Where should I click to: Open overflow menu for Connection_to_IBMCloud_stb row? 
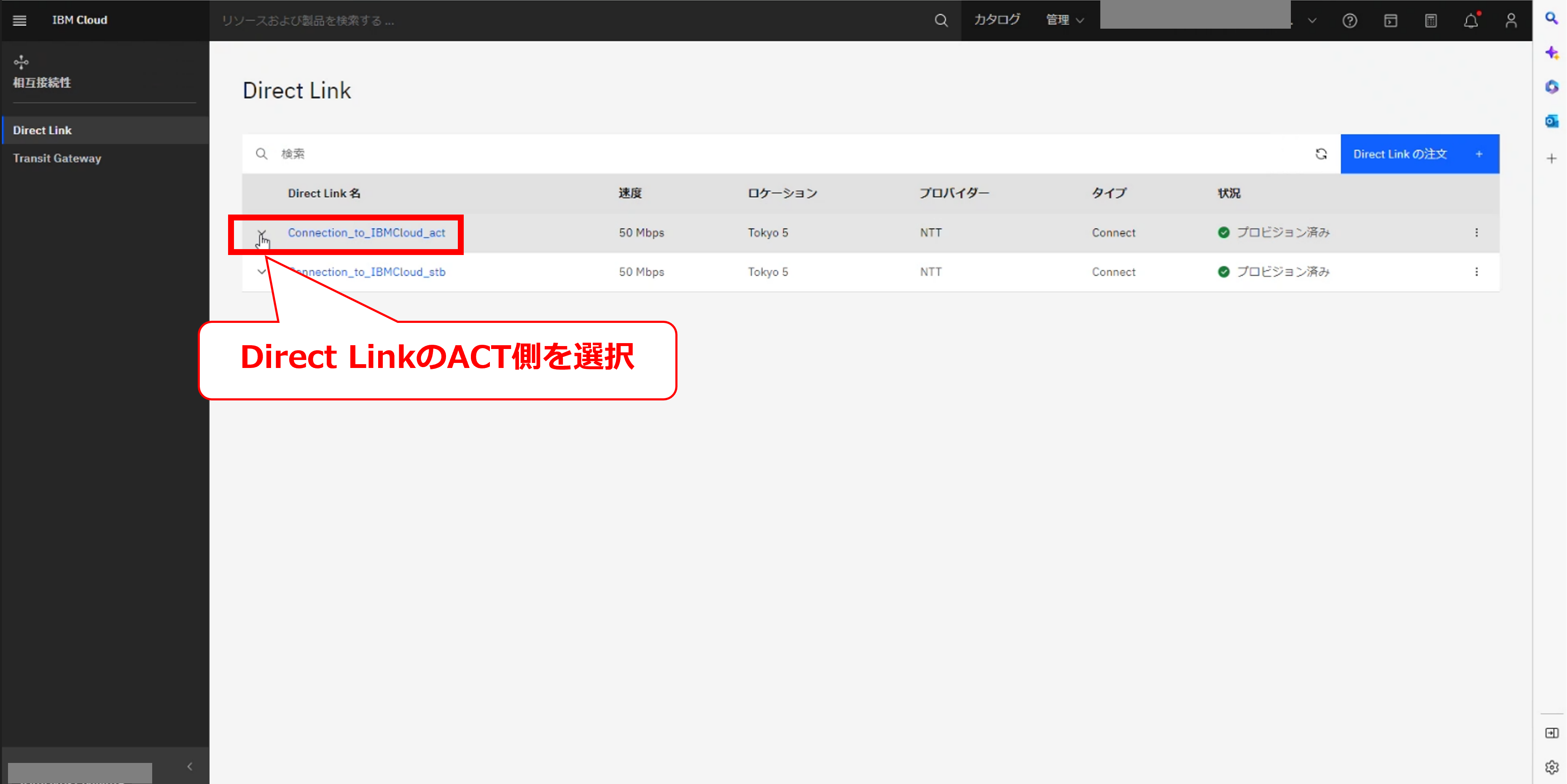tap(1476, 272)
